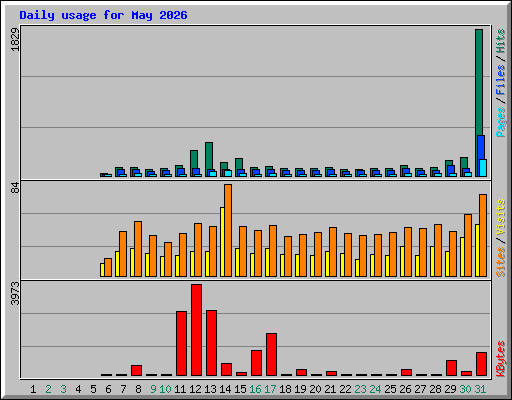Click the red KBytes bar for day 11
Viewport: 512px width, 400px height.
click(181, 344)
